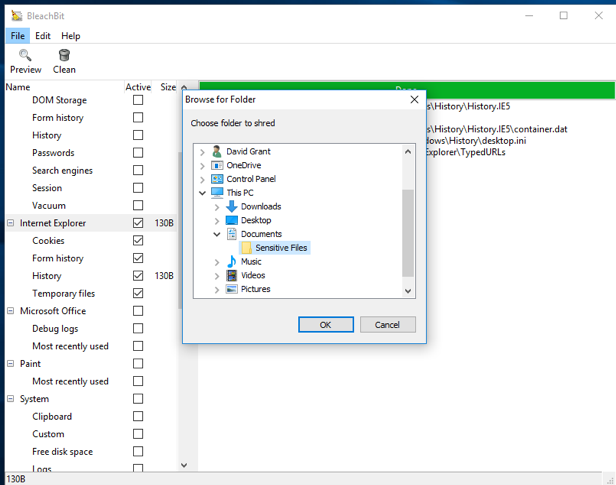Click the Clean trash can icon
Image resolution: width=616 pixels, height=485 pixels.
tap(64, 55)
